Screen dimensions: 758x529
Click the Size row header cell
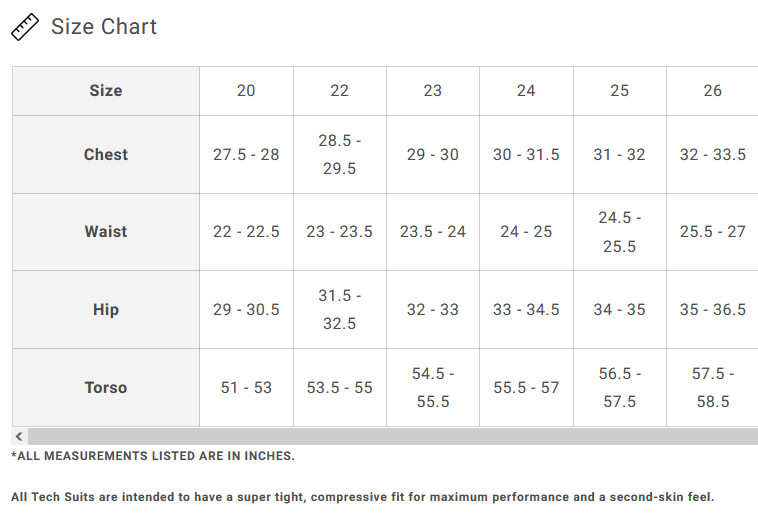coord(106,91)
